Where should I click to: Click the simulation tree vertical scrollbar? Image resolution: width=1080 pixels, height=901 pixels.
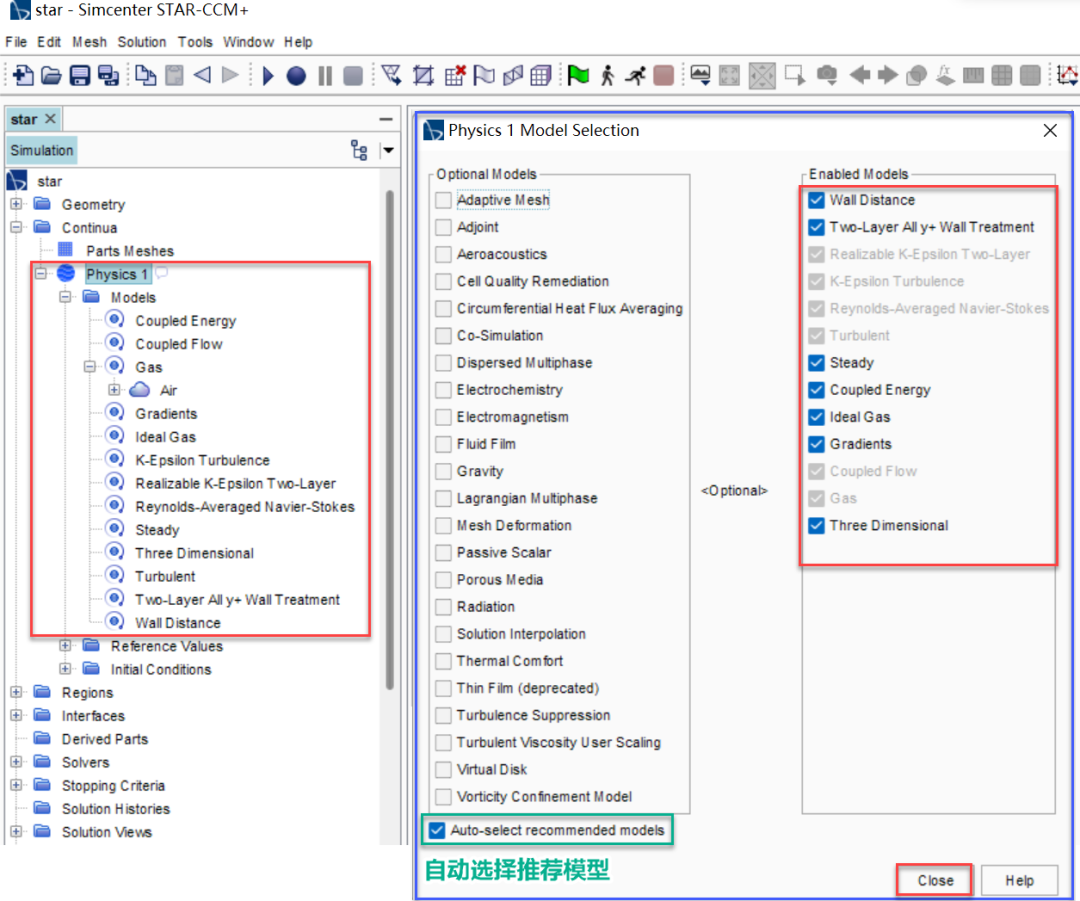coord(390,439)
